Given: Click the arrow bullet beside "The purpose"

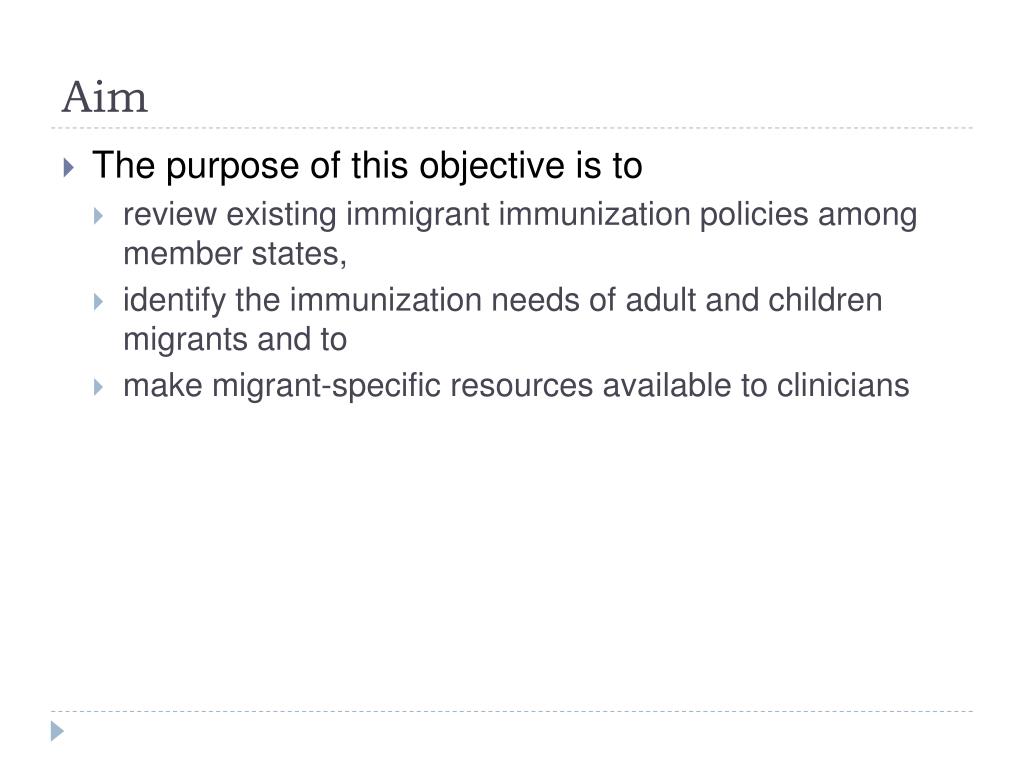Looking at the screenshot, I should point(69,168).
